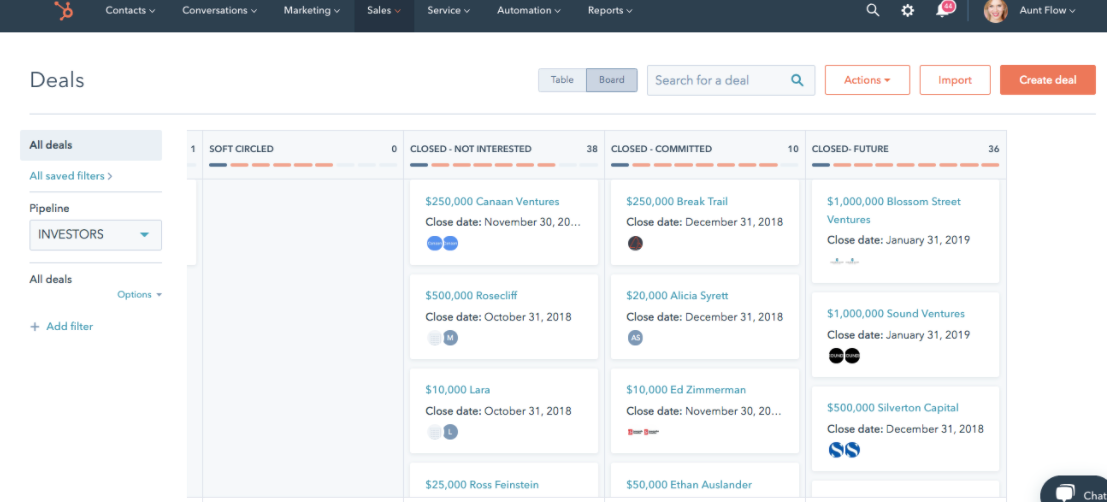Open the search magnifier in top bar
The width and height of the screenshot is (1108, 502).
point(873,11)
